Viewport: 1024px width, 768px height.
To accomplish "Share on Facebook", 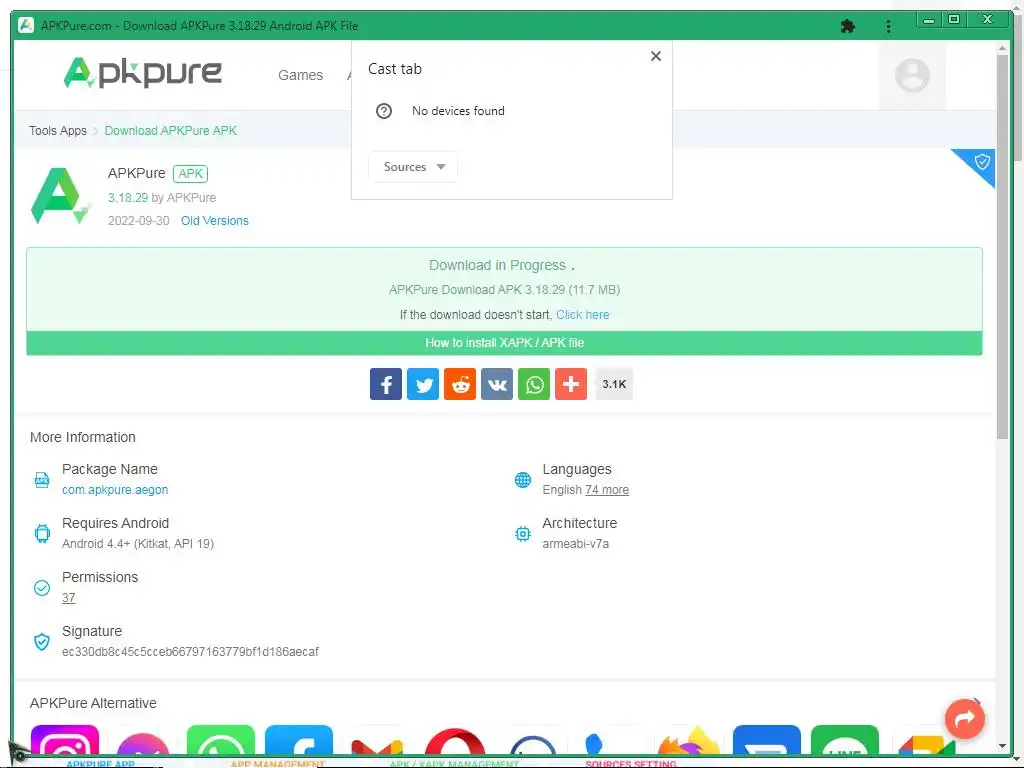I will 386,384.
